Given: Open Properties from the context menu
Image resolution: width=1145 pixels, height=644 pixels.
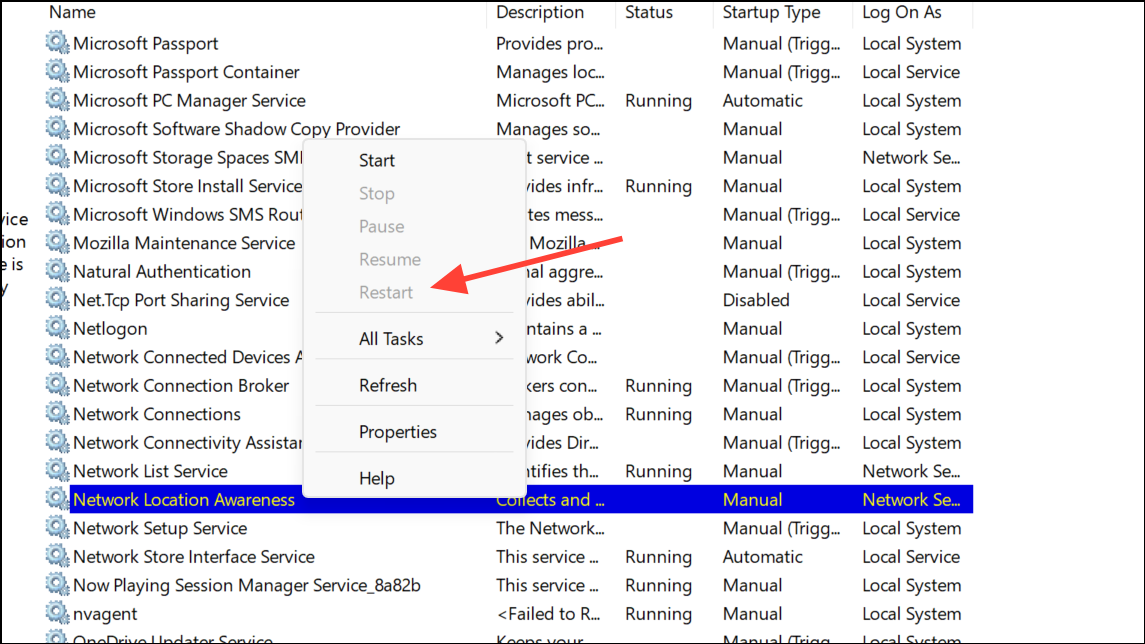Looking at the screenshot, I should [397, 432].
